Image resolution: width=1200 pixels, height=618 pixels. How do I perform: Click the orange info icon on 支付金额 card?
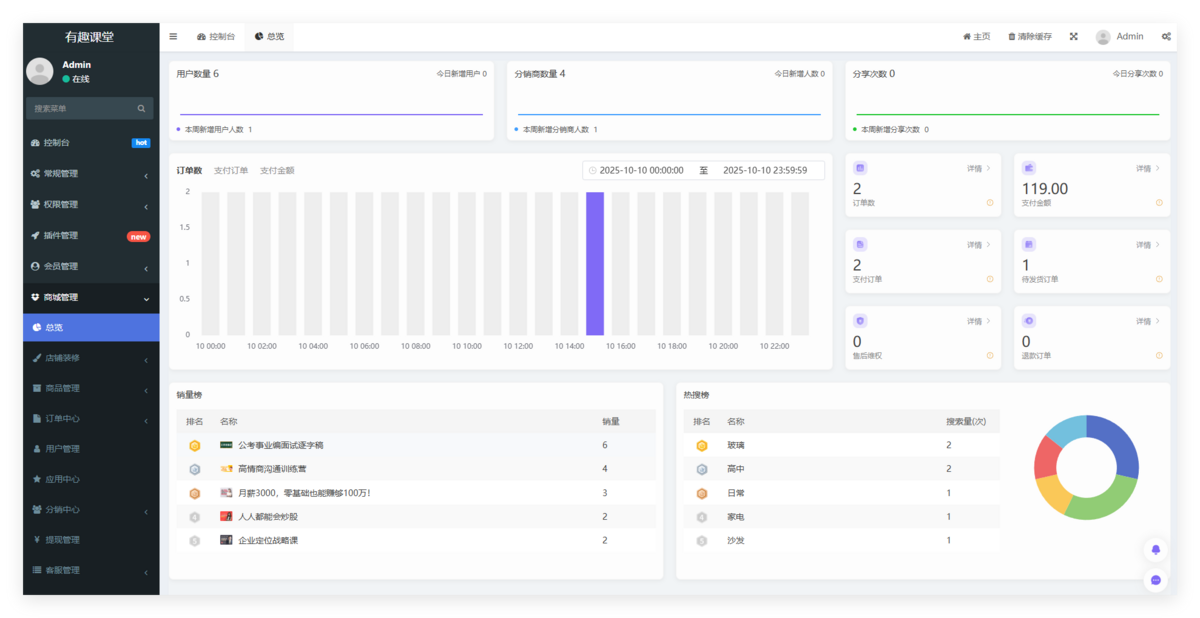(1159, 203)
